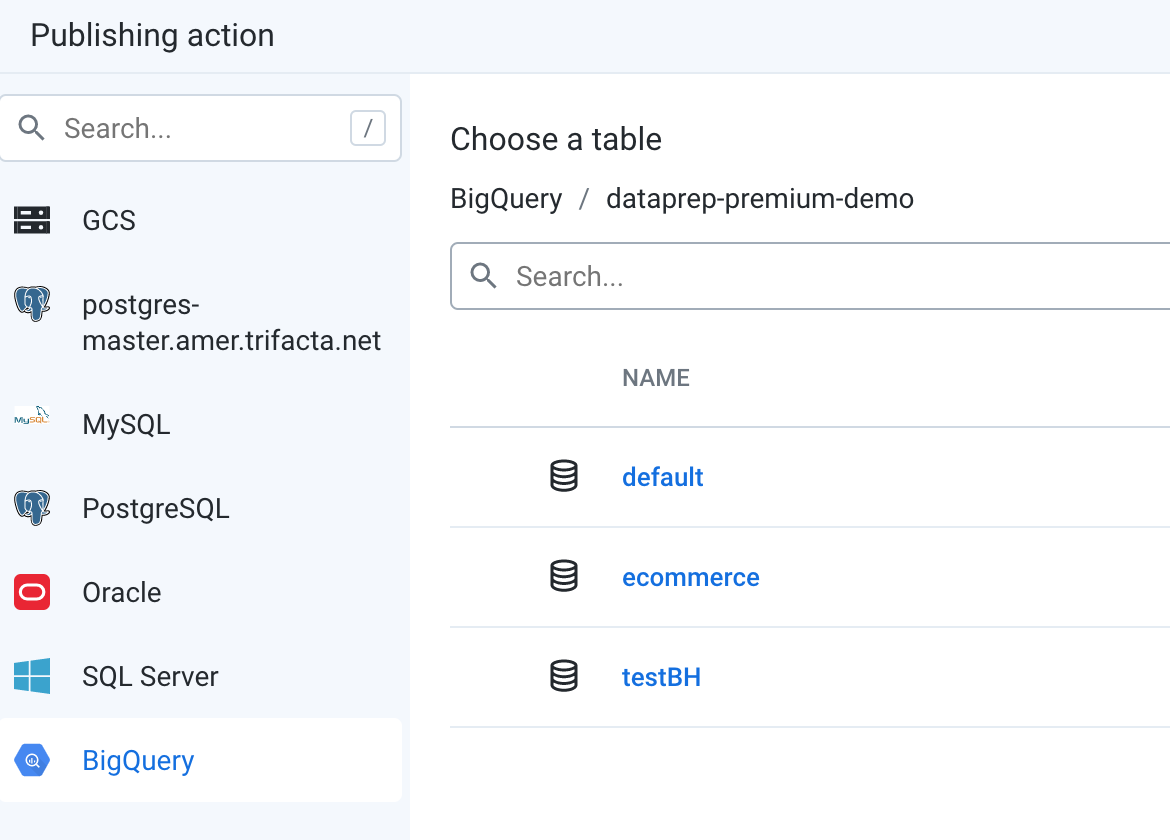Open the testBH dataset
1170x840 pixels.
(661, 677)
